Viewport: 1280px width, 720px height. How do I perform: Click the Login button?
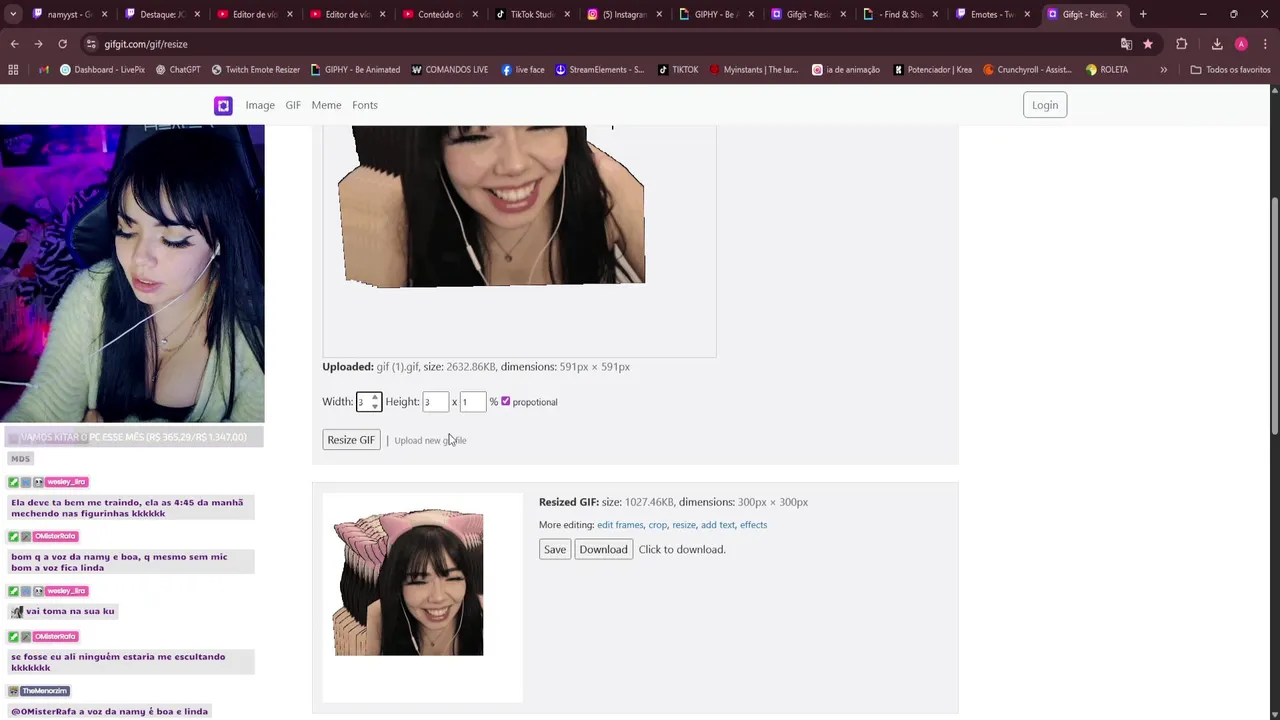[x=1045, y=105]
